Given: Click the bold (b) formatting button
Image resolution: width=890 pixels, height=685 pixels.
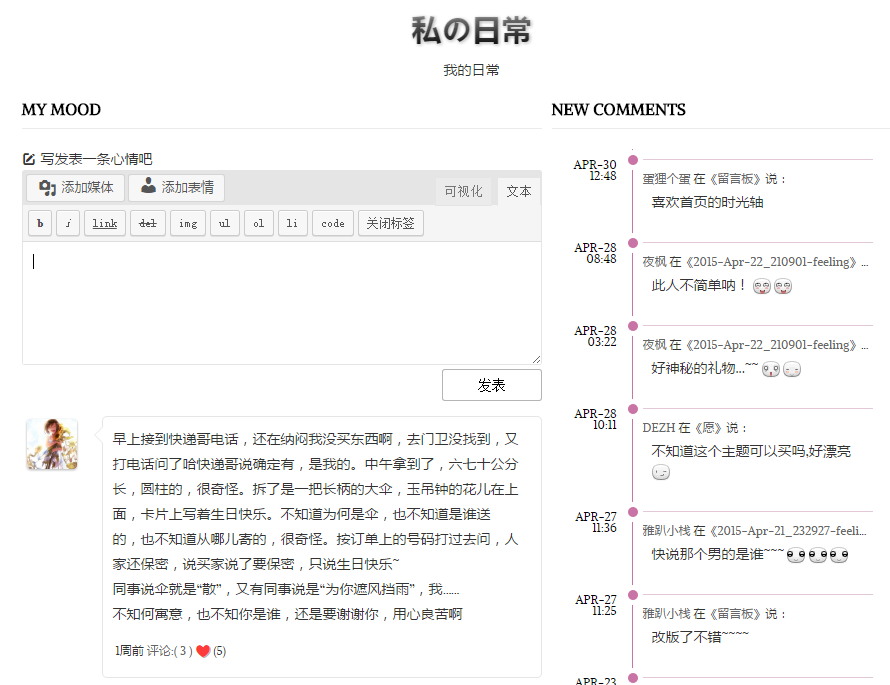Looking at the screenshot, I should pyautogui.click(x=39, y=224).
